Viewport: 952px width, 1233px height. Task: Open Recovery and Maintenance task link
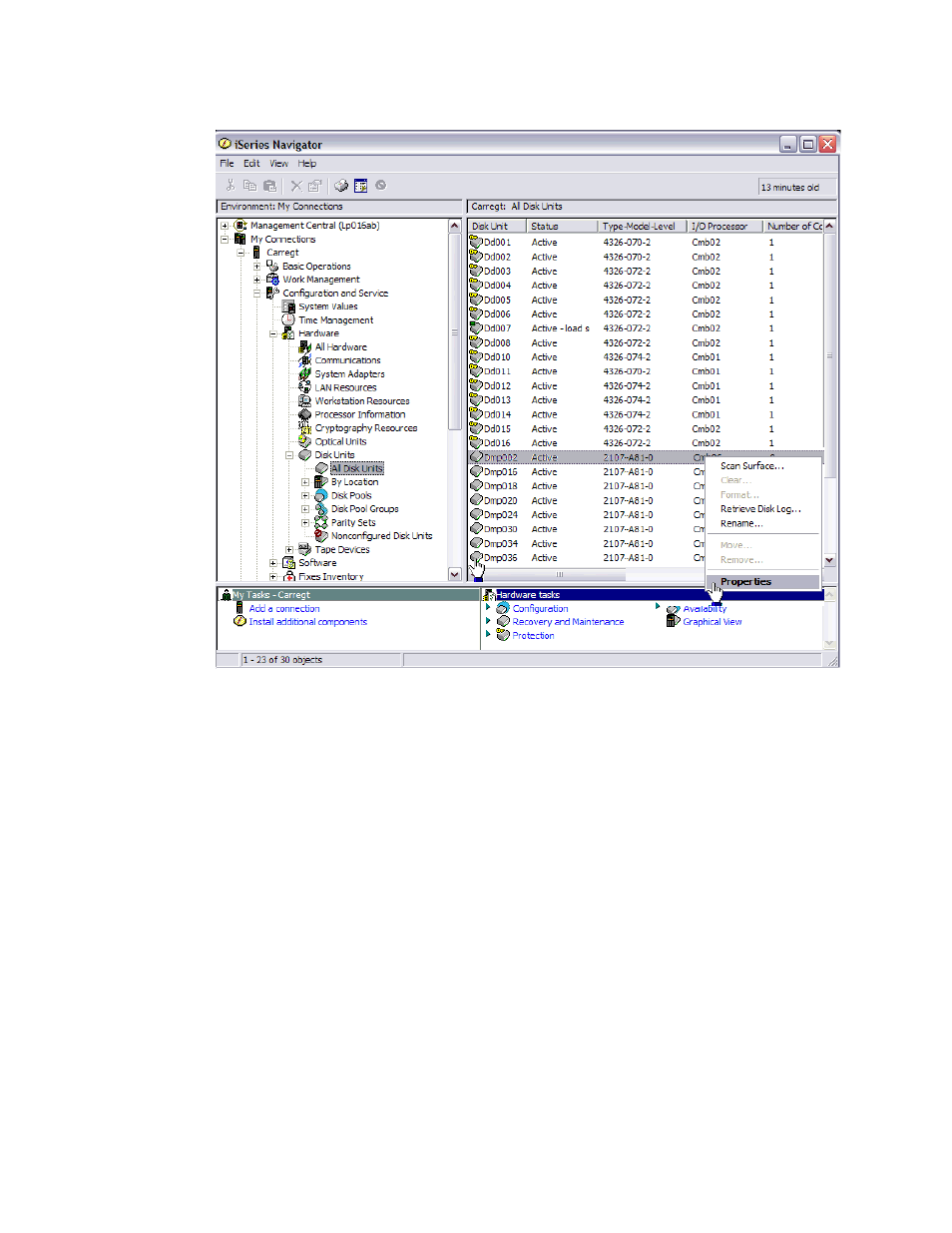coord(568,622)
